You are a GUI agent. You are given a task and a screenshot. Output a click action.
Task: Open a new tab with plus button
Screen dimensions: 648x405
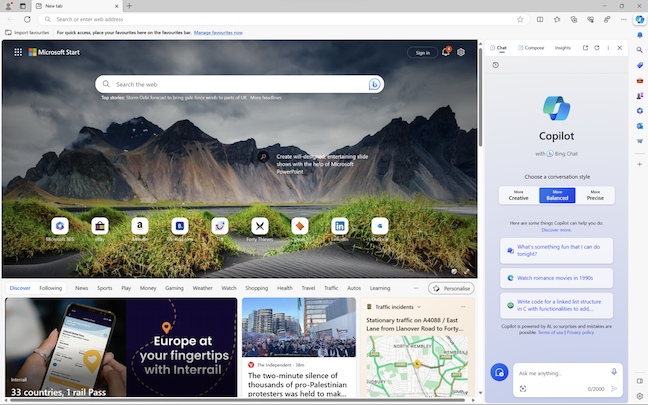[129, 6]
